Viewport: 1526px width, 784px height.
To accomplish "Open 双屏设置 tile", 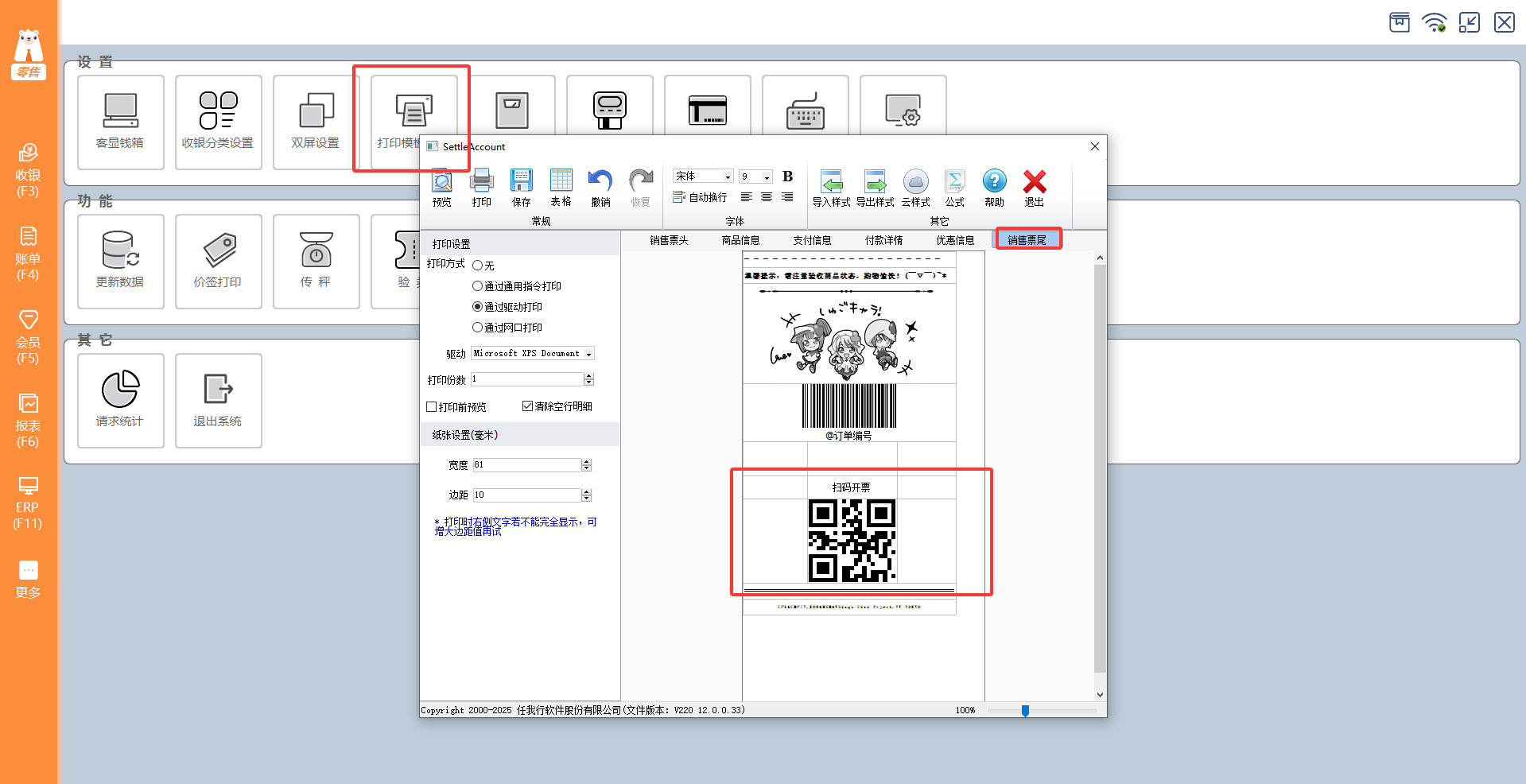I will point(316,122).
